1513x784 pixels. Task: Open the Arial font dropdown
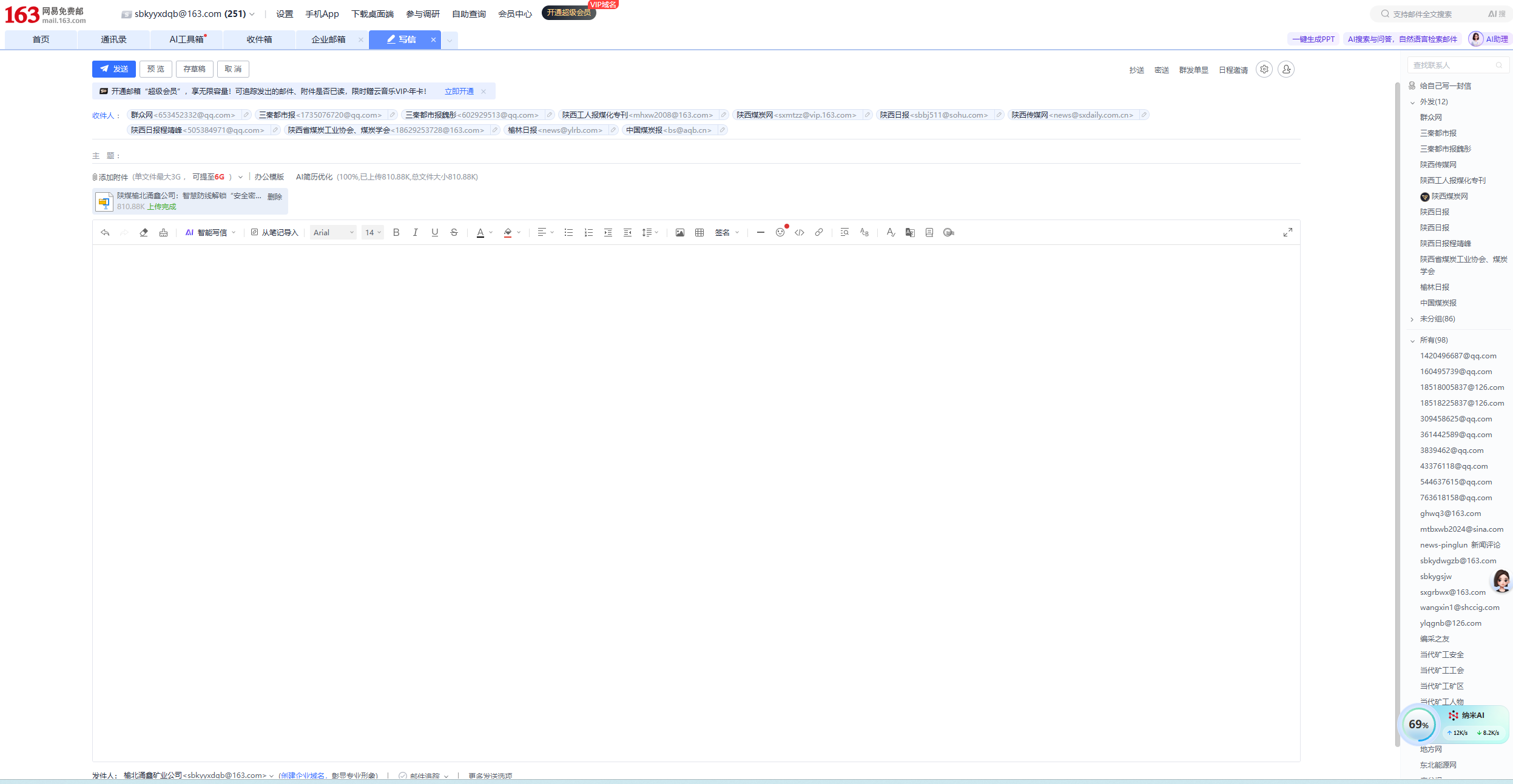(333, 233)
